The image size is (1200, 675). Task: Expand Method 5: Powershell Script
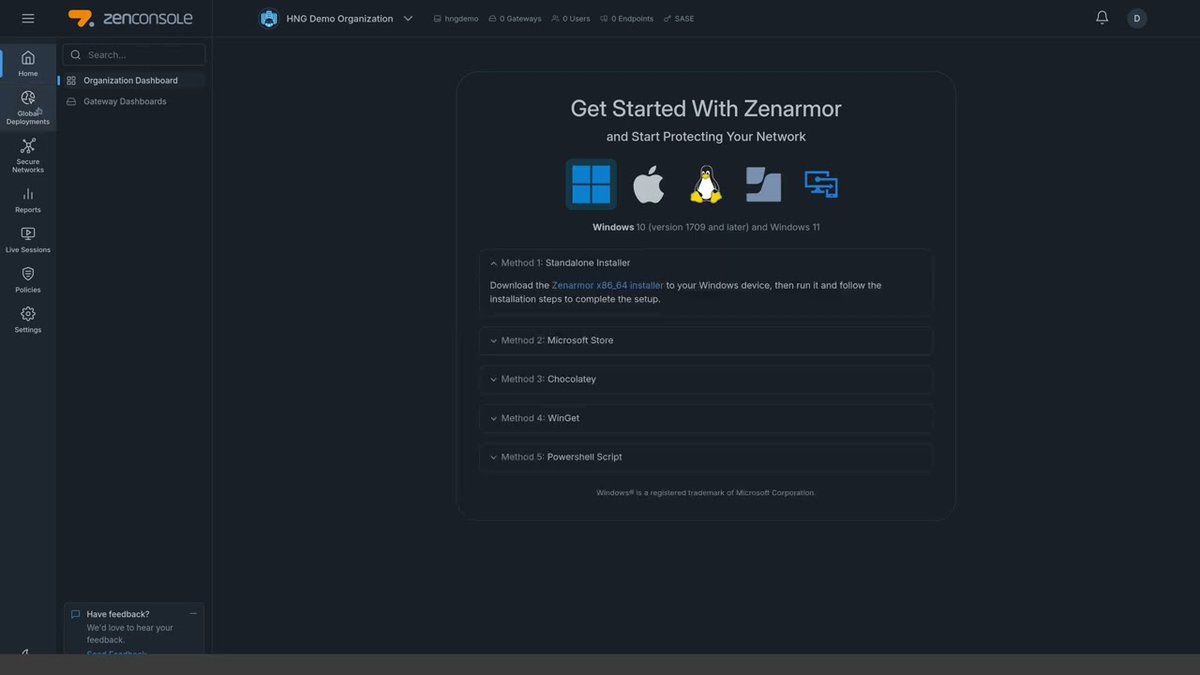click(x=706, y=457)
